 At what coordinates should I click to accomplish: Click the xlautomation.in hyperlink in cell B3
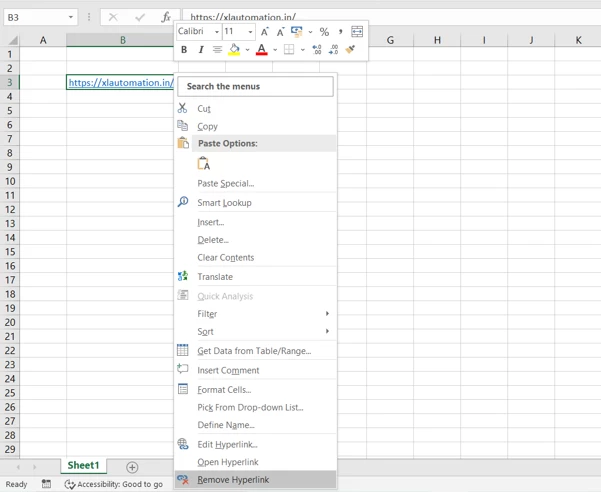pyautogui.click(x=121, y=82)
